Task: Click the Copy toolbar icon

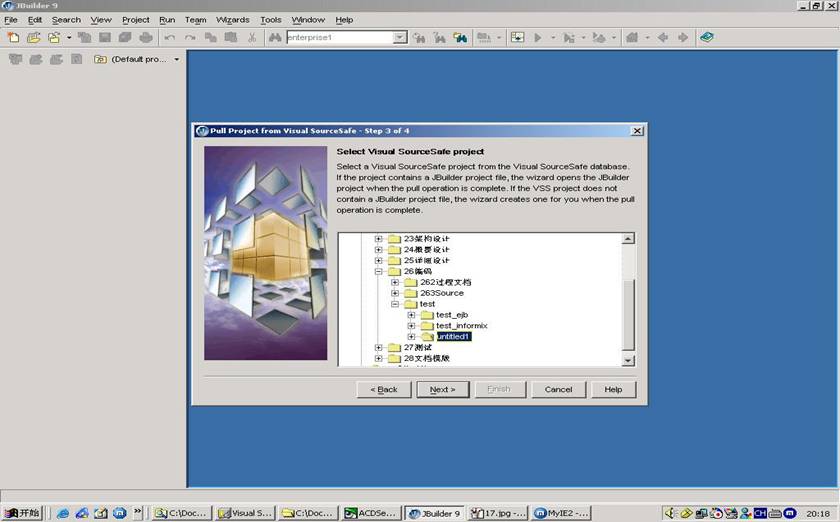Action: point(211,38)
